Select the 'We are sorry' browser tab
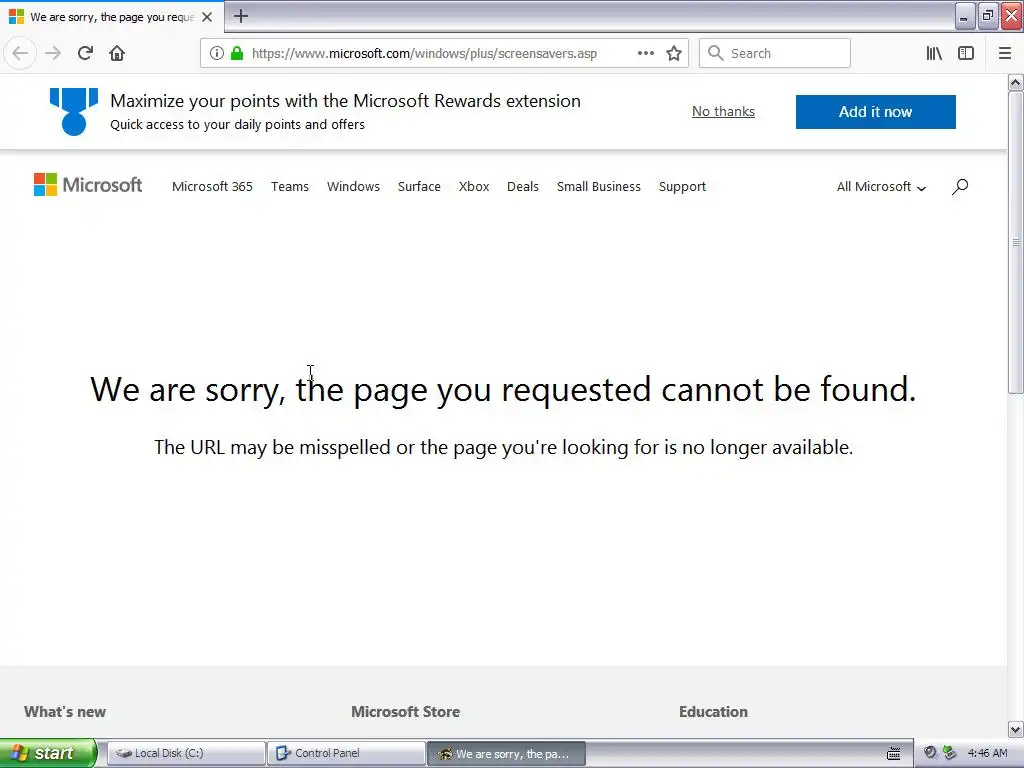Screen dimensions: 1024x768 [x=112, y=17]
